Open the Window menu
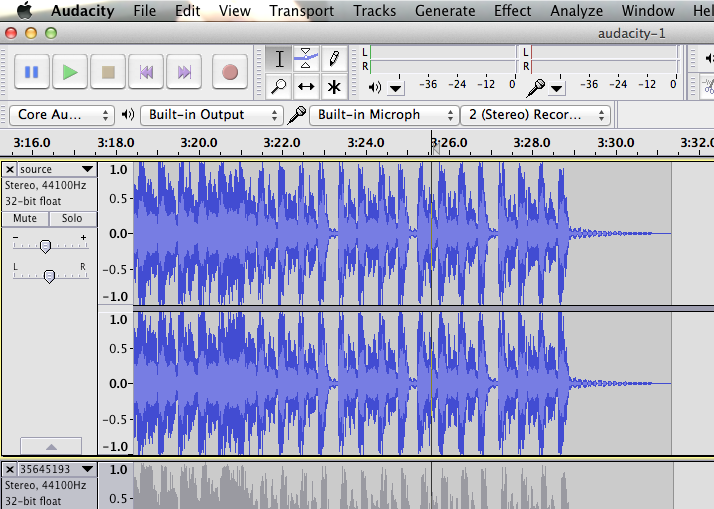Image resolution: width=714 pixels, height=509 pixels. pyautogui.click(x=648, y=10)
